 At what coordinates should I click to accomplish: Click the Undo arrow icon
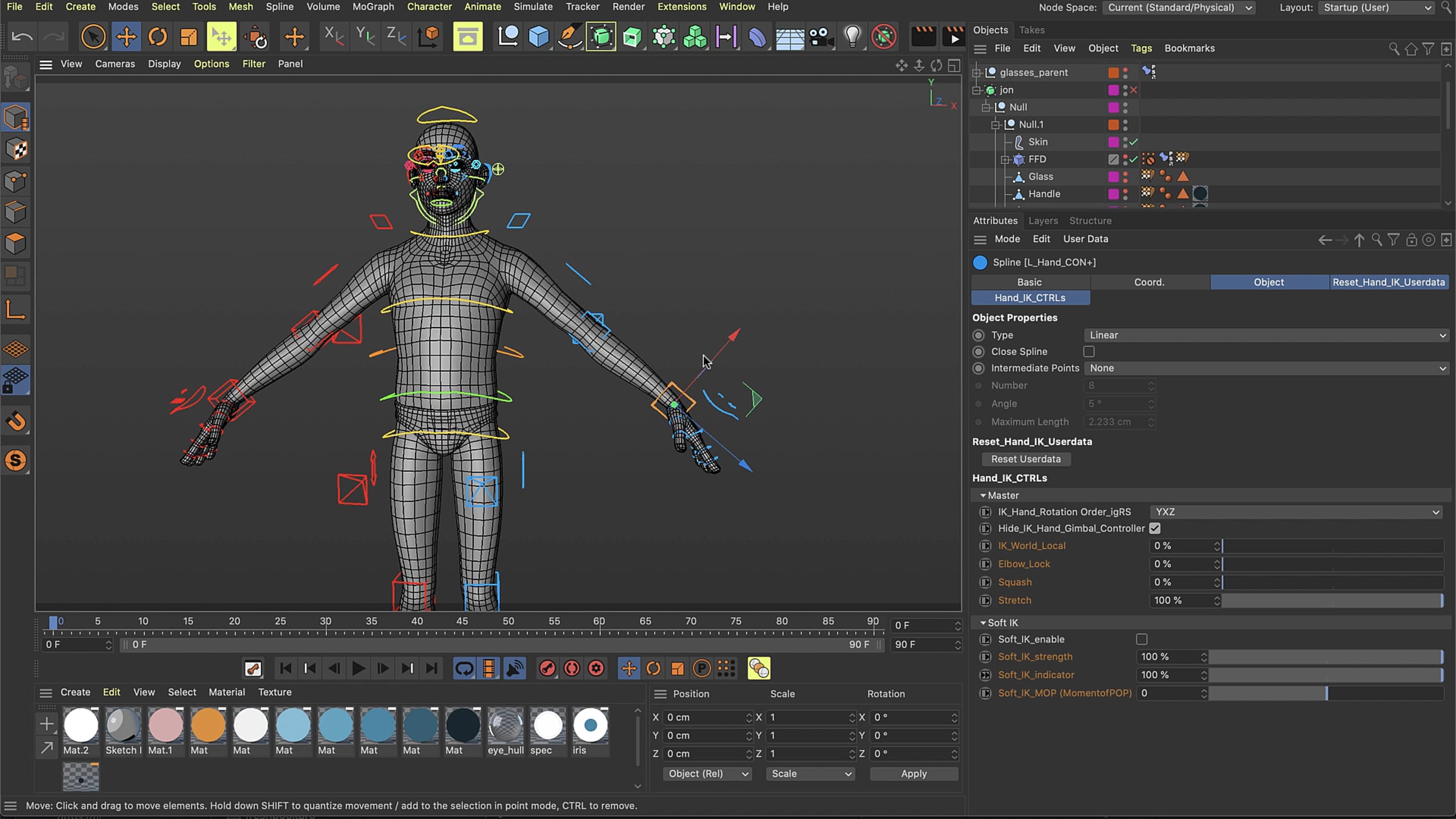coord(22,37)
